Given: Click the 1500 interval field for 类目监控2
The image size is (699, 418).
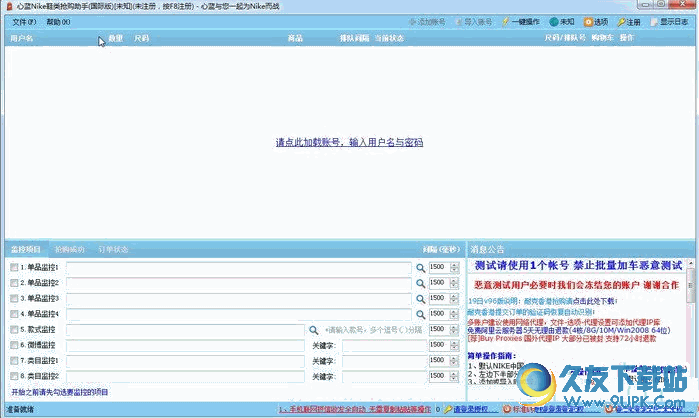Looking at the screenshot, I should (440, 376).
